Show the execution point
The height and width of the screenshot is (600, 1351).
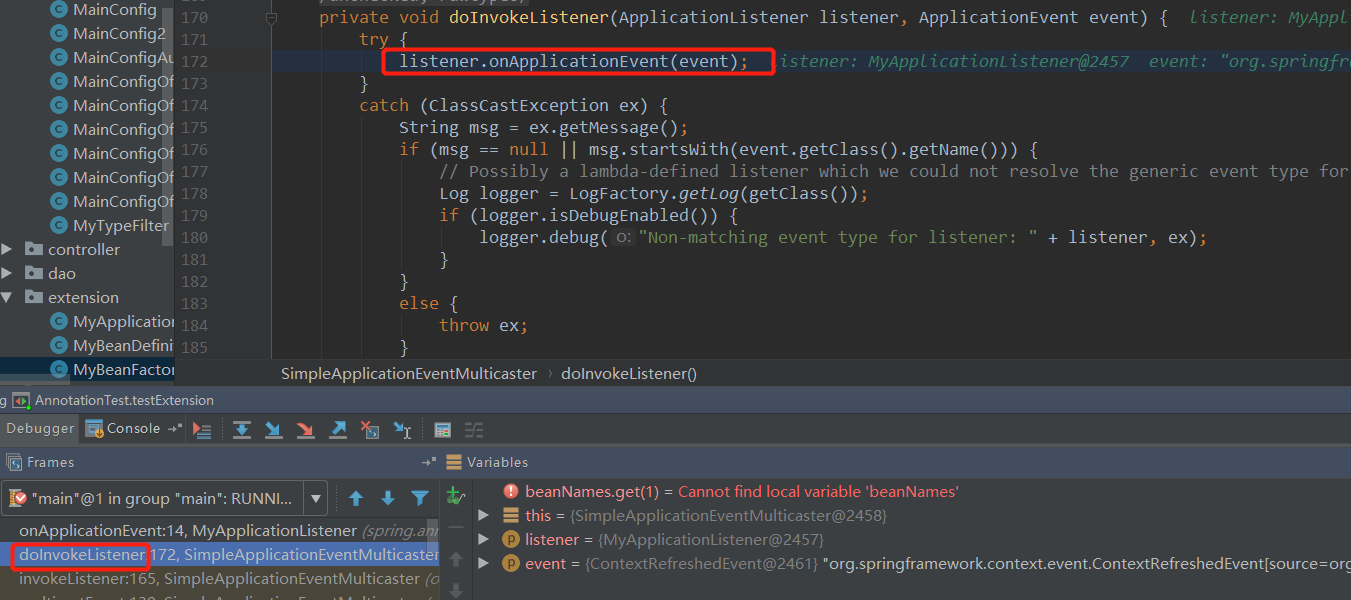[202, 430]
